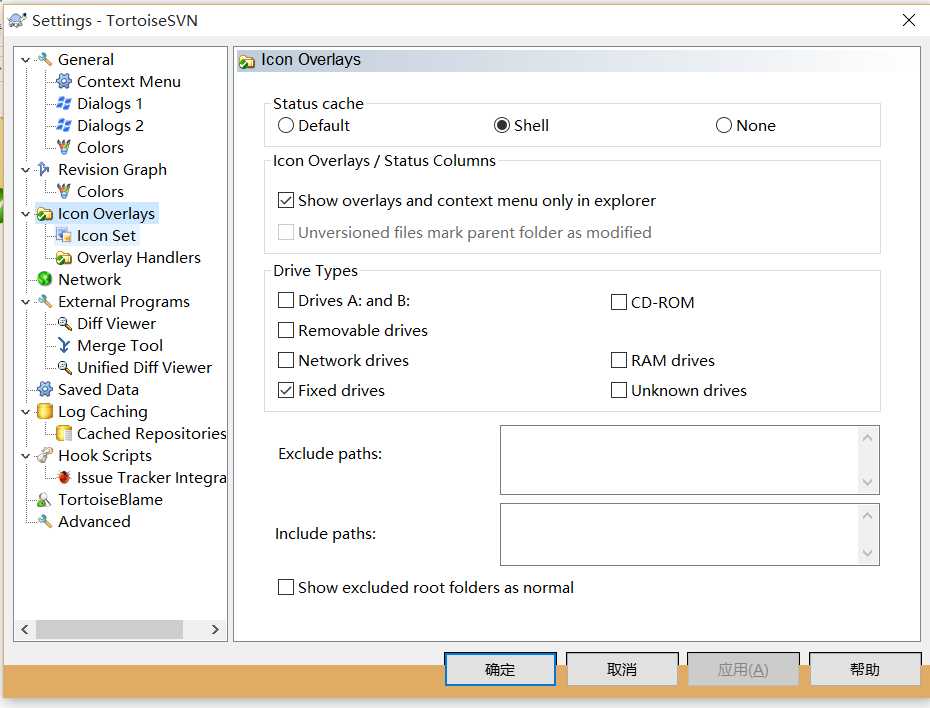The height and width of the screenshot is (708, 930).
Task: Open the Advanced settings page
Action: (94, 521)
